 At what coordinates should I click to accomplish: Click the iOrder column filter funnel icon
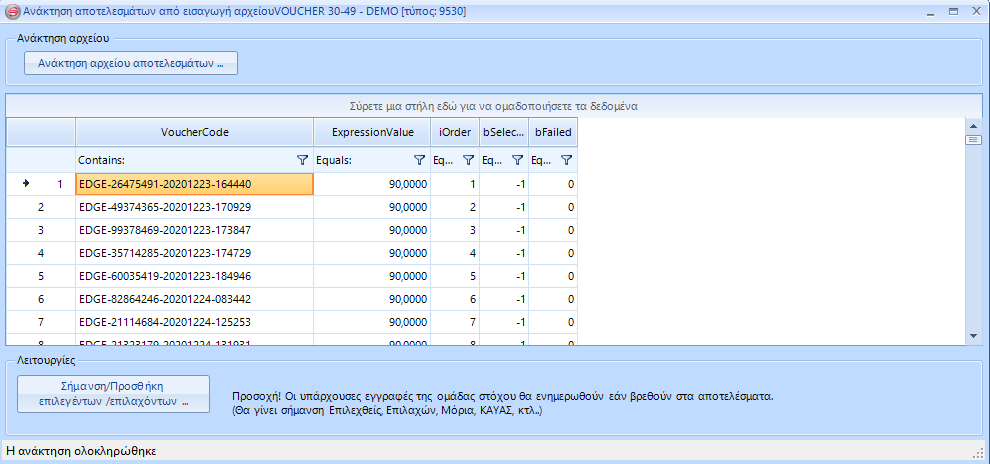coord(468,160)
